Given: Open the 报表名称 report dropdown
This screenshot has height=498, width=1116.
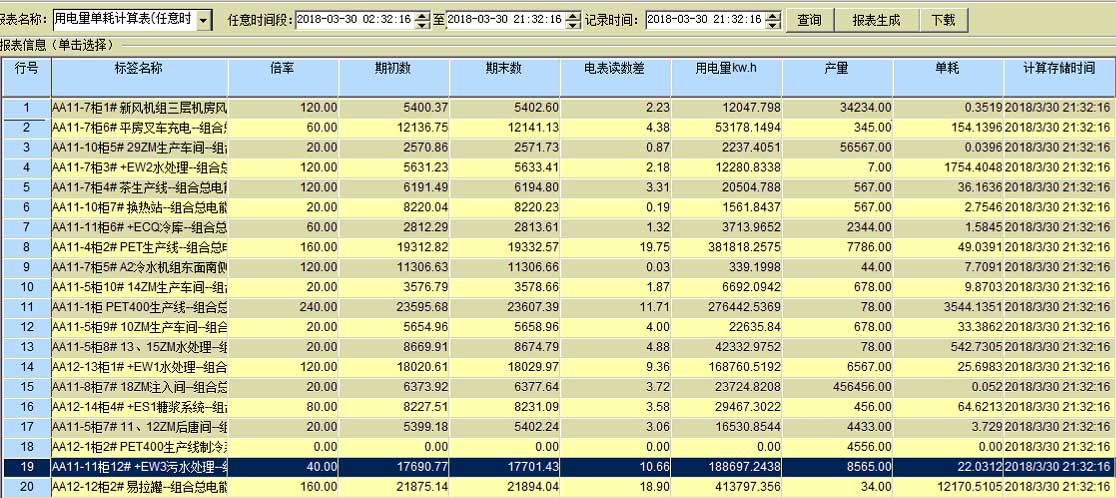Looking at the screenshot, I should (x=204, y=20).
